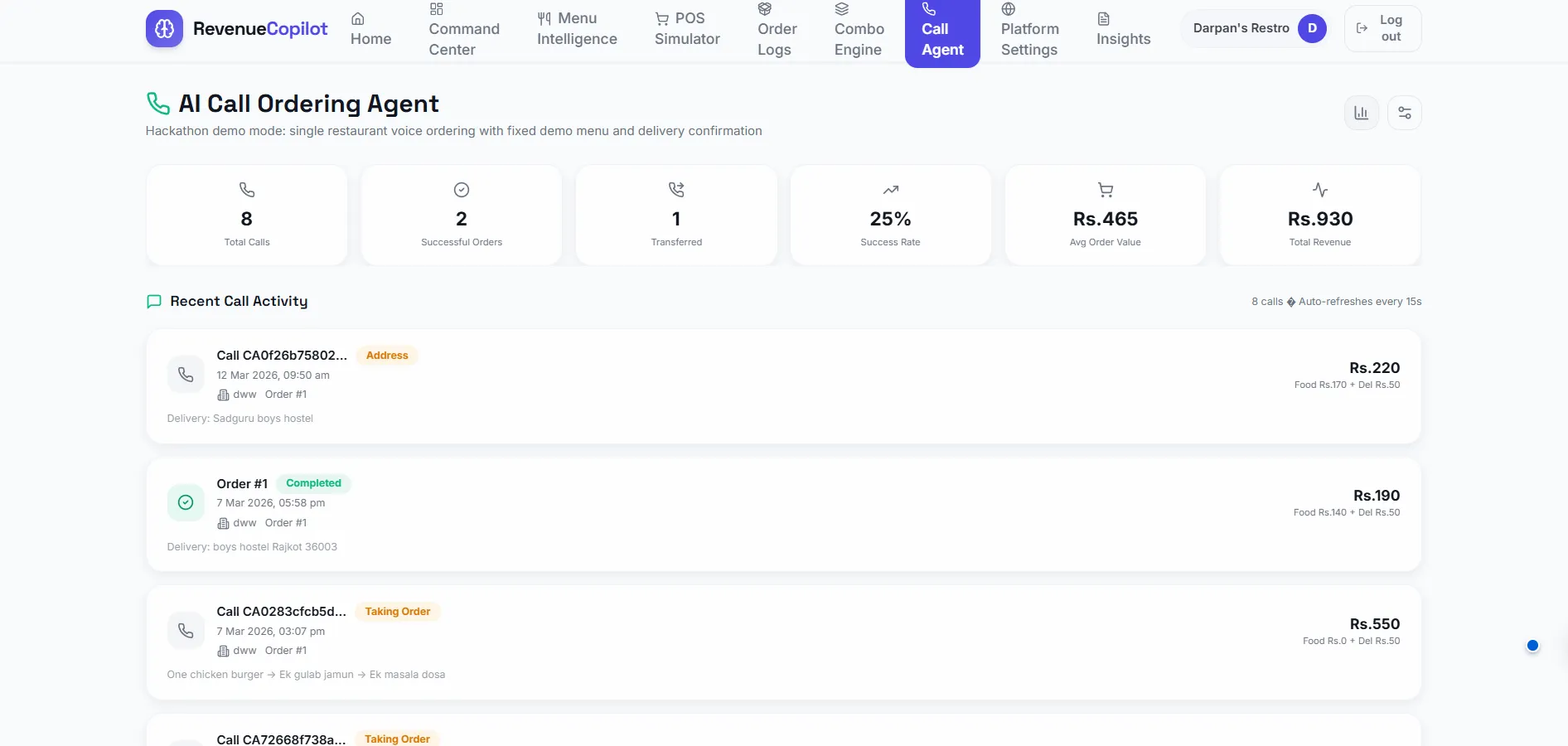Select the Call Agent tab
The height and width of the screenshot is (746, 1568).
[942, 31]
